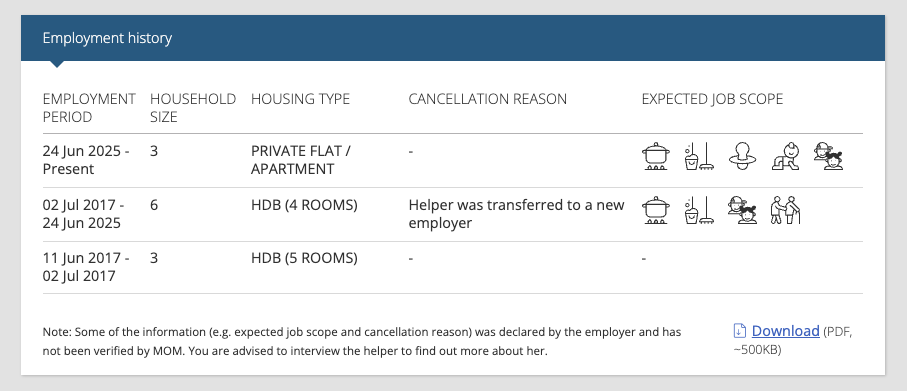Image resolution: width=907 pixels, height=391 pixels.
Task: Click the child care icon in the Private Flat row
Action: 828,156
